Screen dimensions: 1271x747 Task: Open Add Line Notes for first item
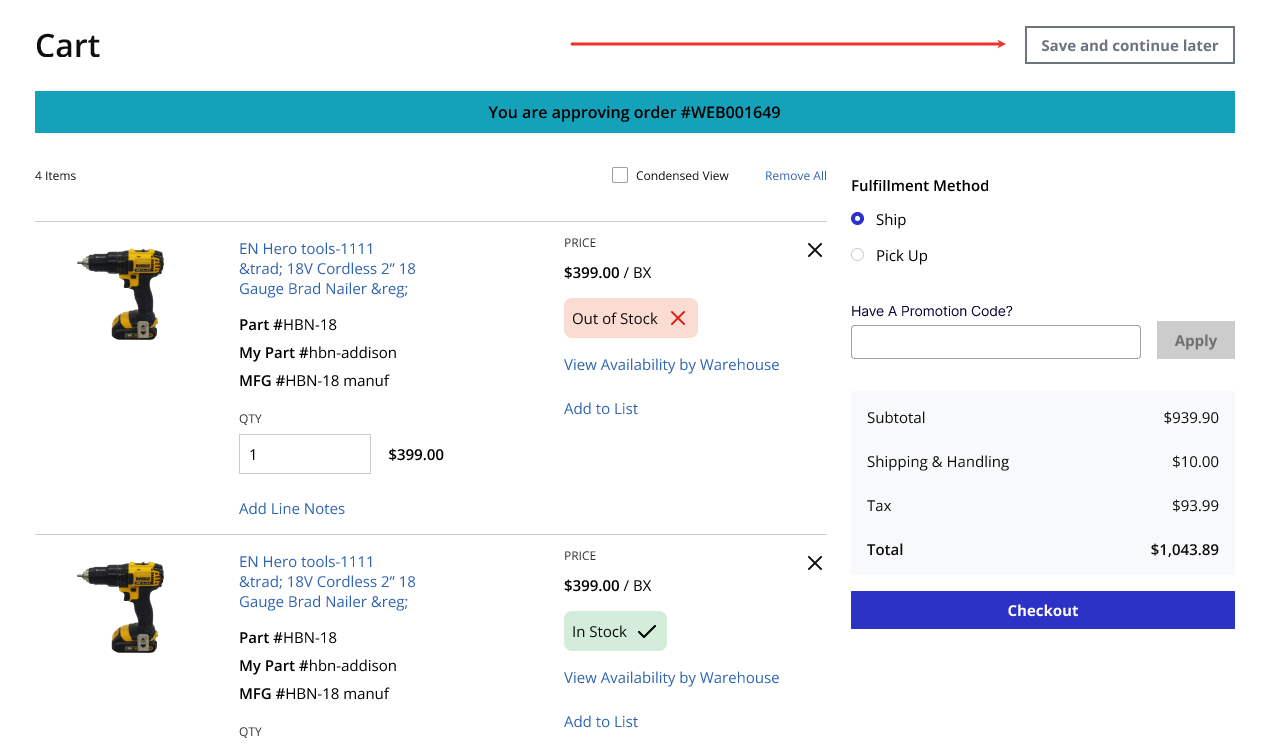click(x=291, y=509)
